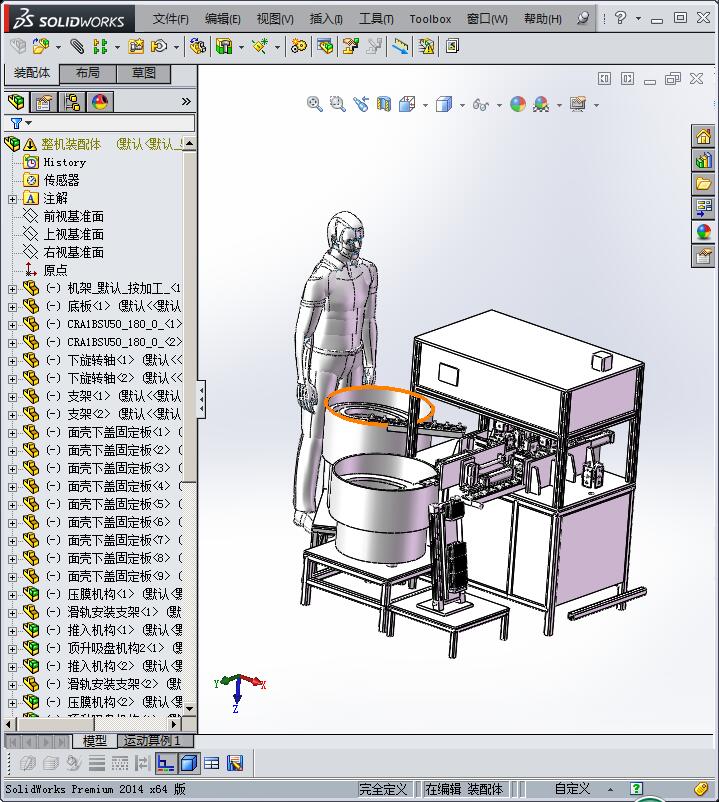This screenshot has height=802, width=719.
Task: Expand the 注解 tree node
Action: point(12,199)
